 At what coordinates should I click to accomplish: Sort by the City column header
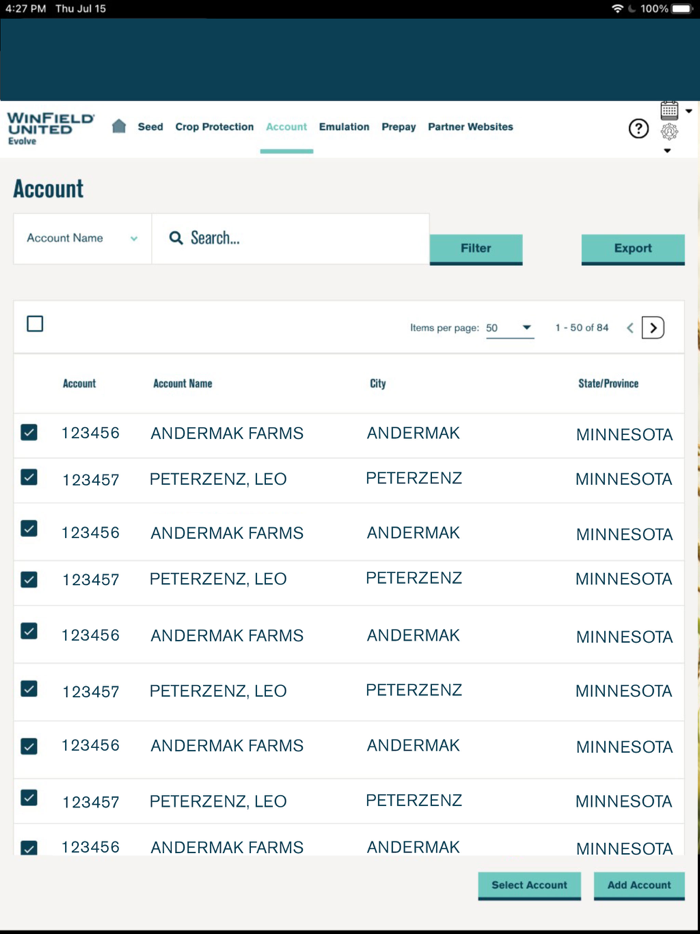pyautogui.click(x=378, y=384)
